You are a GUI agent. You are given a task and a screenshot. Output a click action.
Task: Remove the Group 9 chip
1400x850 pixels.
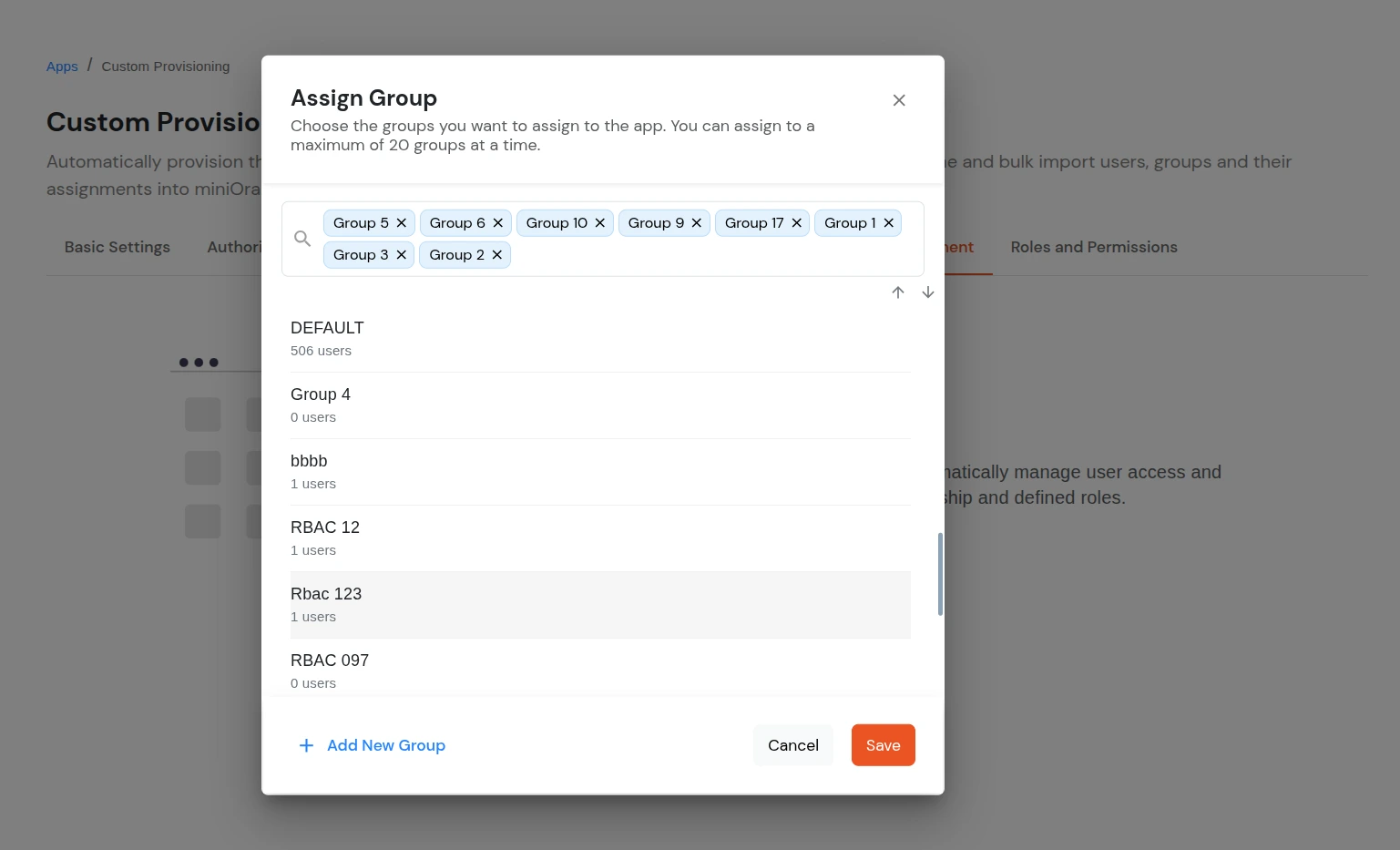696,222
